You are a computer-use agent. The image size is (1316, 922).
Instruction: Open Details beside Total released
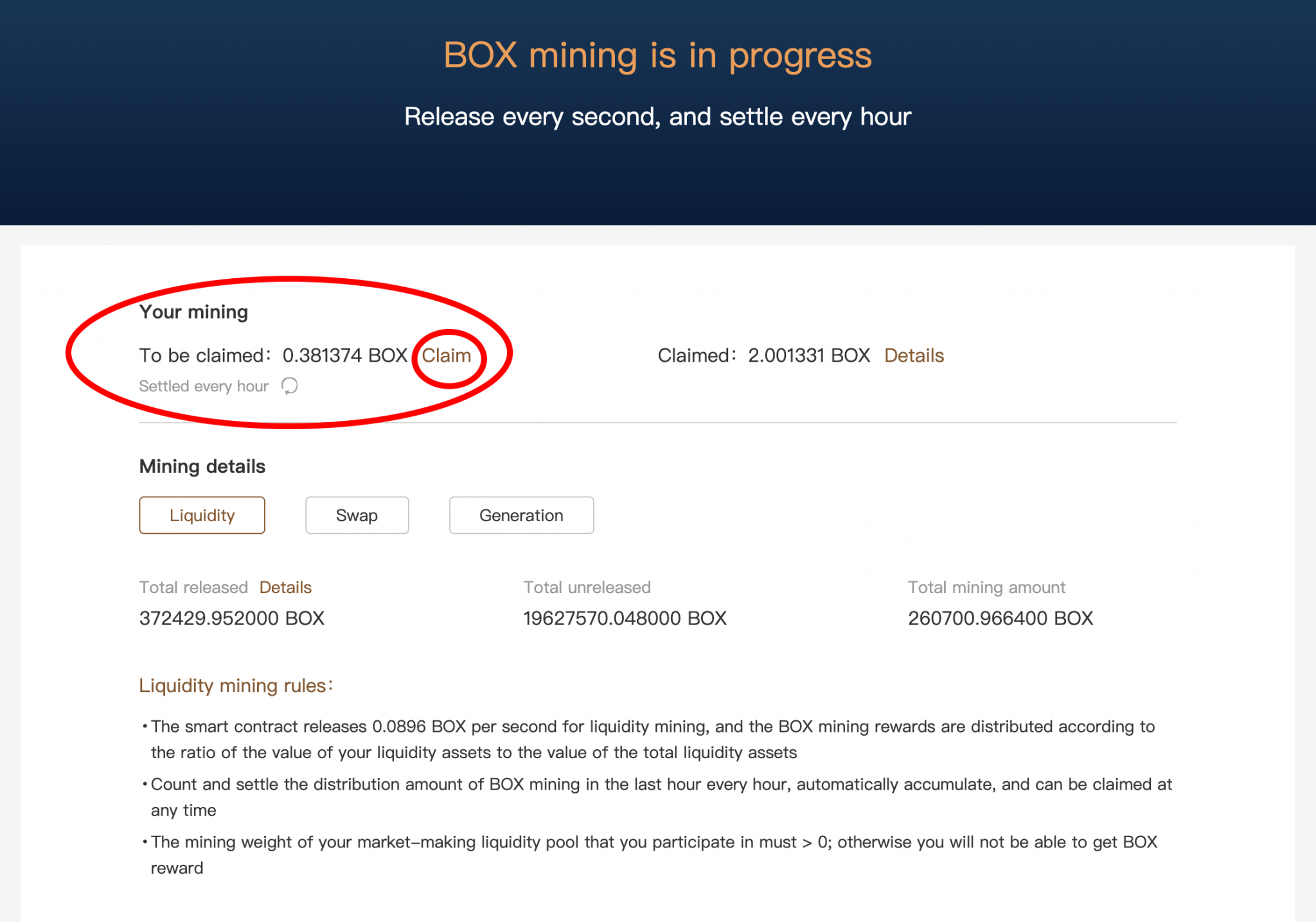285,587
